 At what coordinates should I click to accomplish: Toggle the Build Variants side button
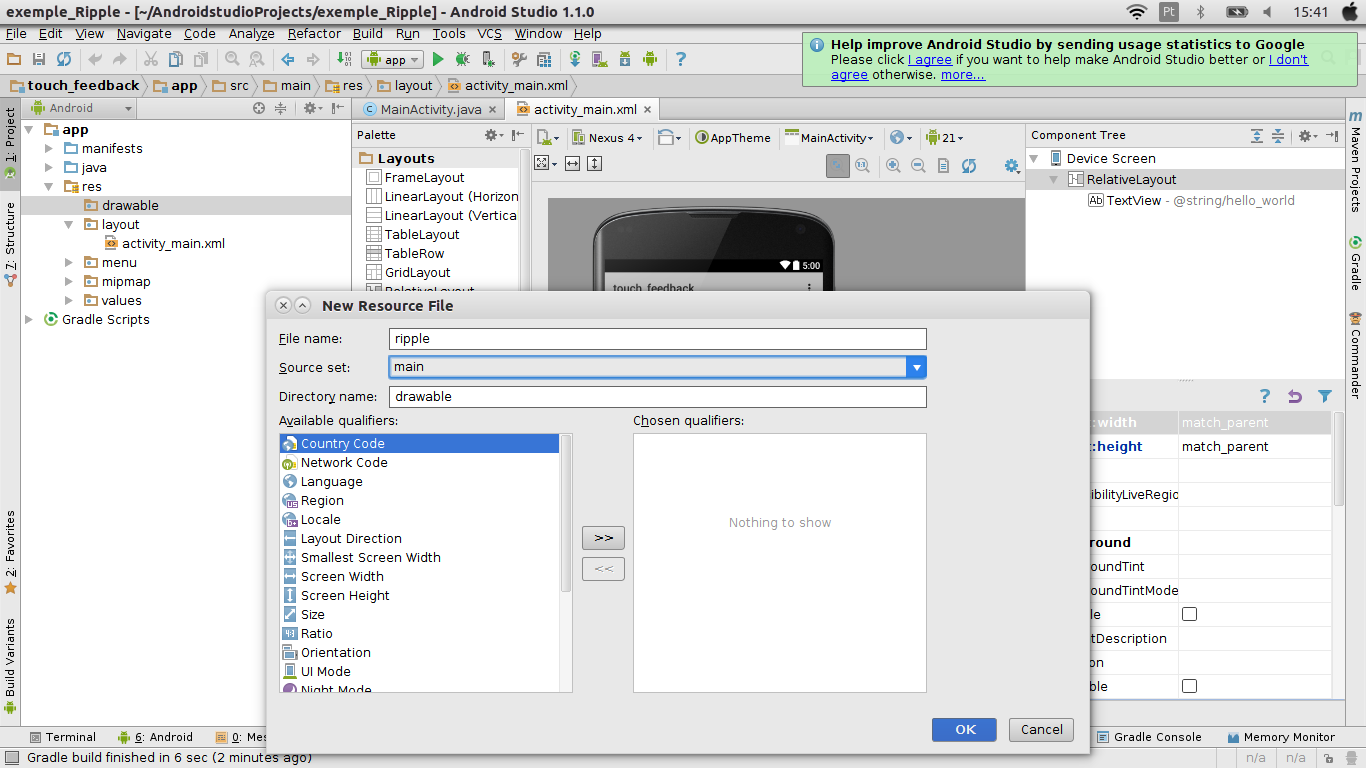coord(10,666)
